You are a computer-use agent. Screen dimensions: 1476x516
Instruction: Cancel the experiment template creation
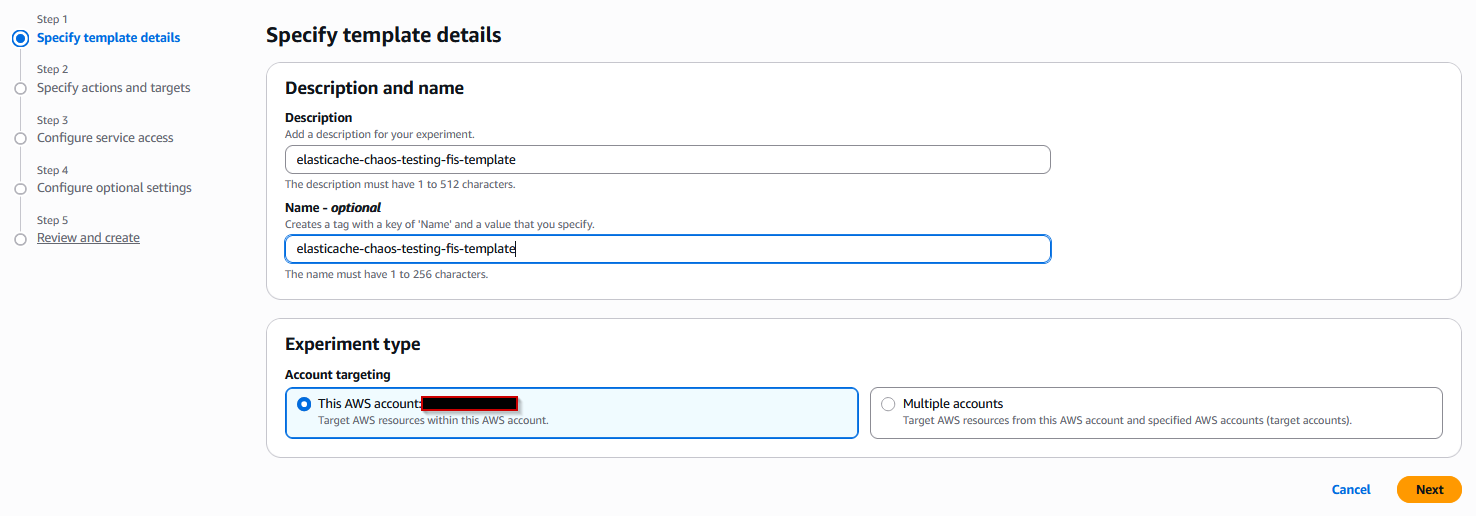1350,490
